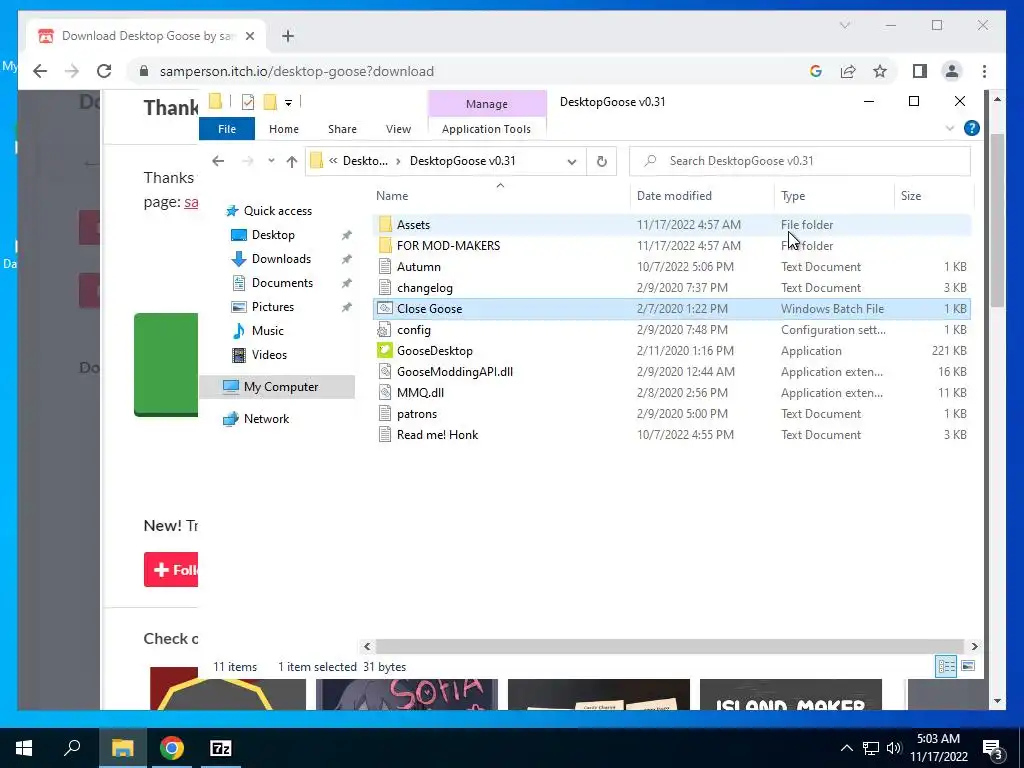Open Music in navigation pane

click(267, 330)
